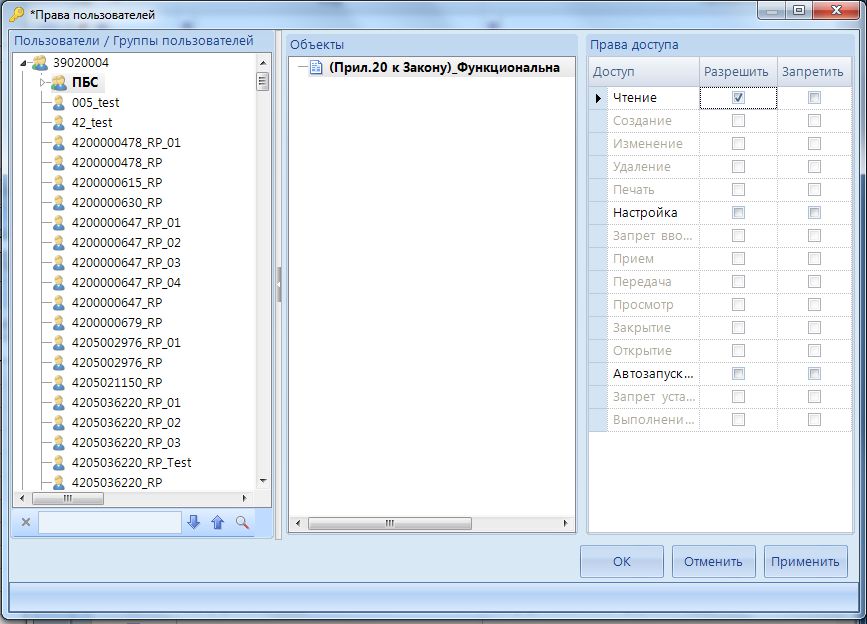Screen dimensions: 867x624
Task: Collapse the 39020004 root node
Action: pyautogui.click(x=23, y=63)
